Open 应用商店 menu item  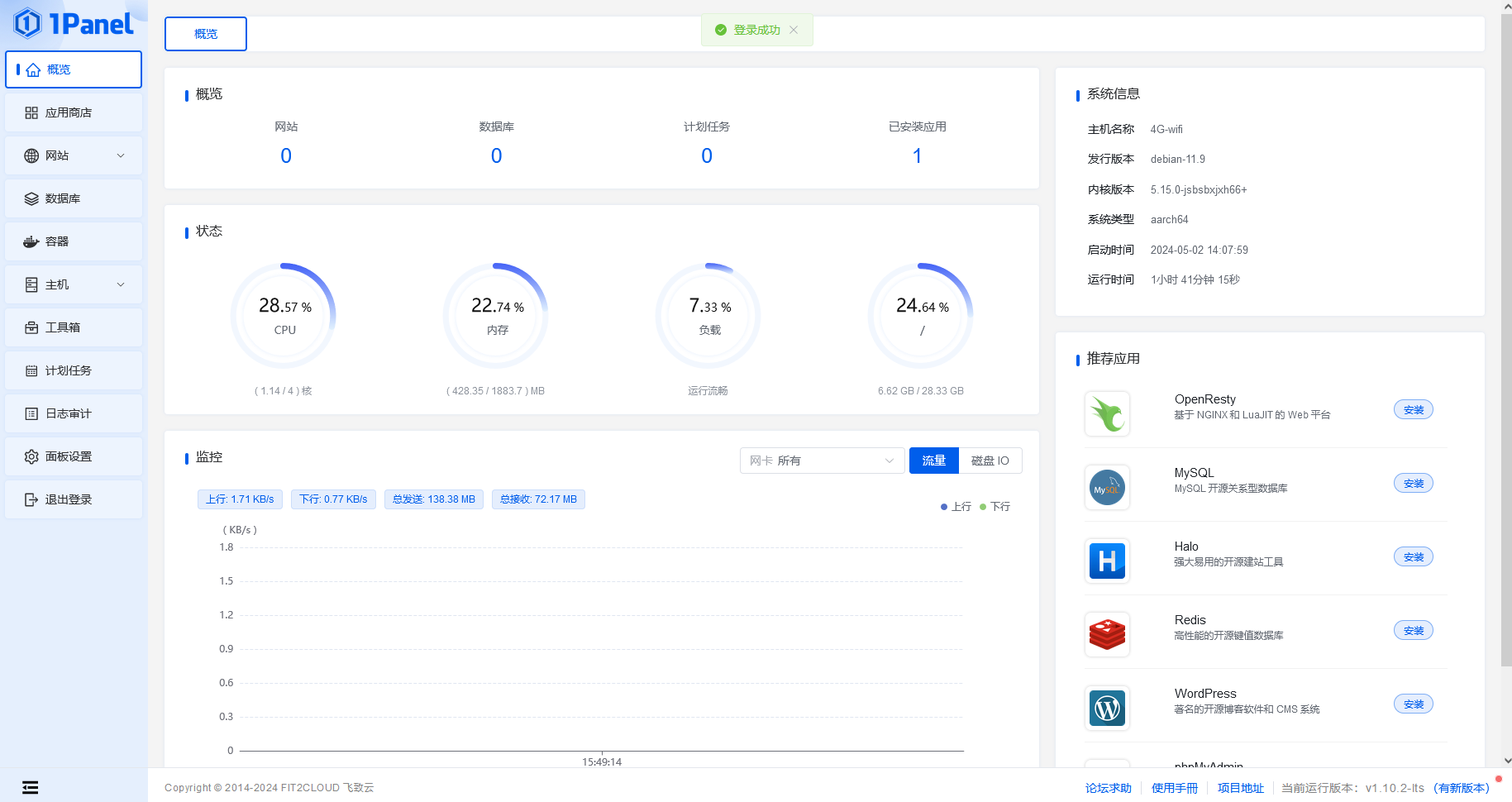[74, 113]
